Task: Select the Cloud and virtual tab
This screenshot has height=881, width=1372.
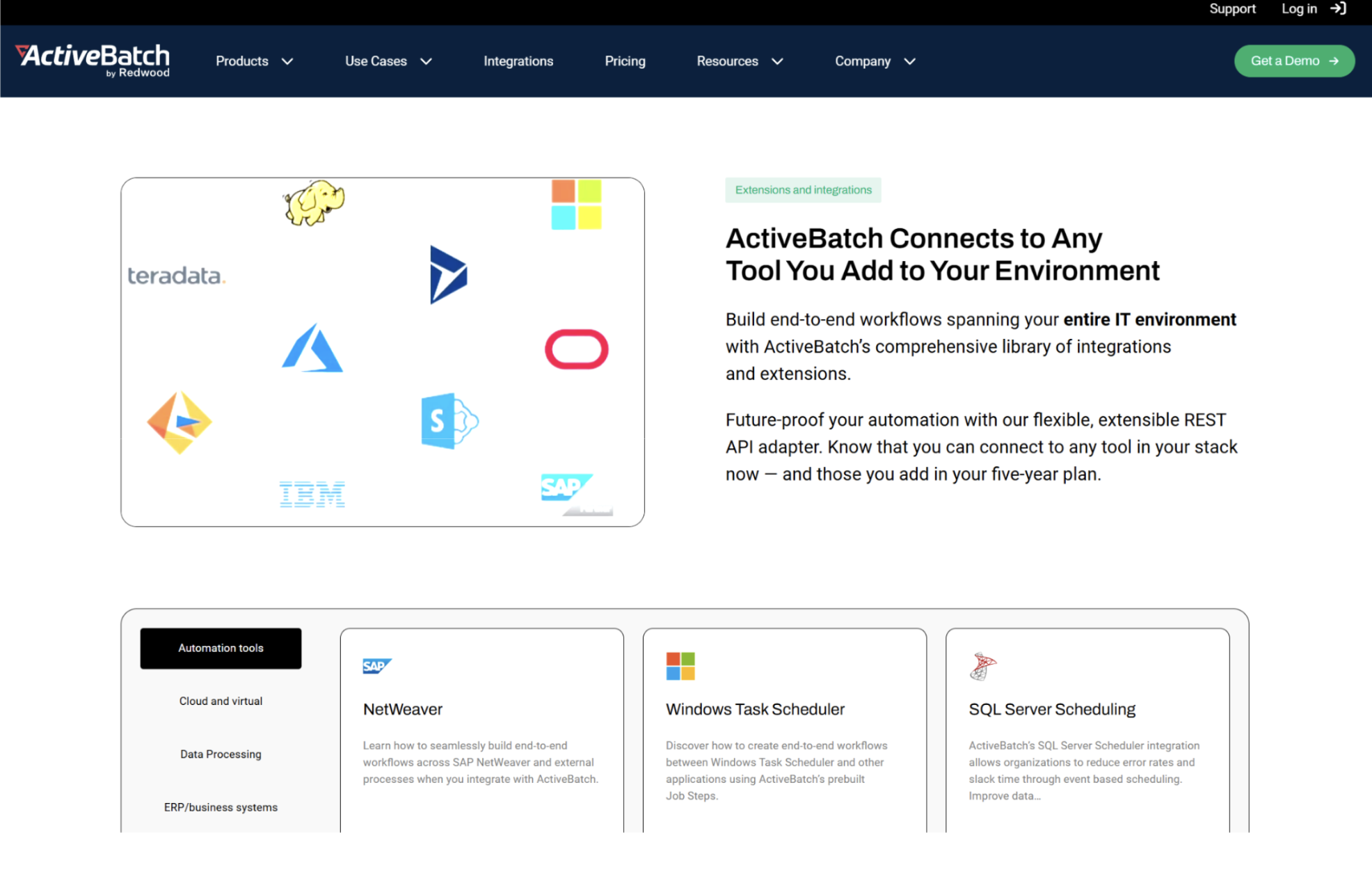Action: 221,701
